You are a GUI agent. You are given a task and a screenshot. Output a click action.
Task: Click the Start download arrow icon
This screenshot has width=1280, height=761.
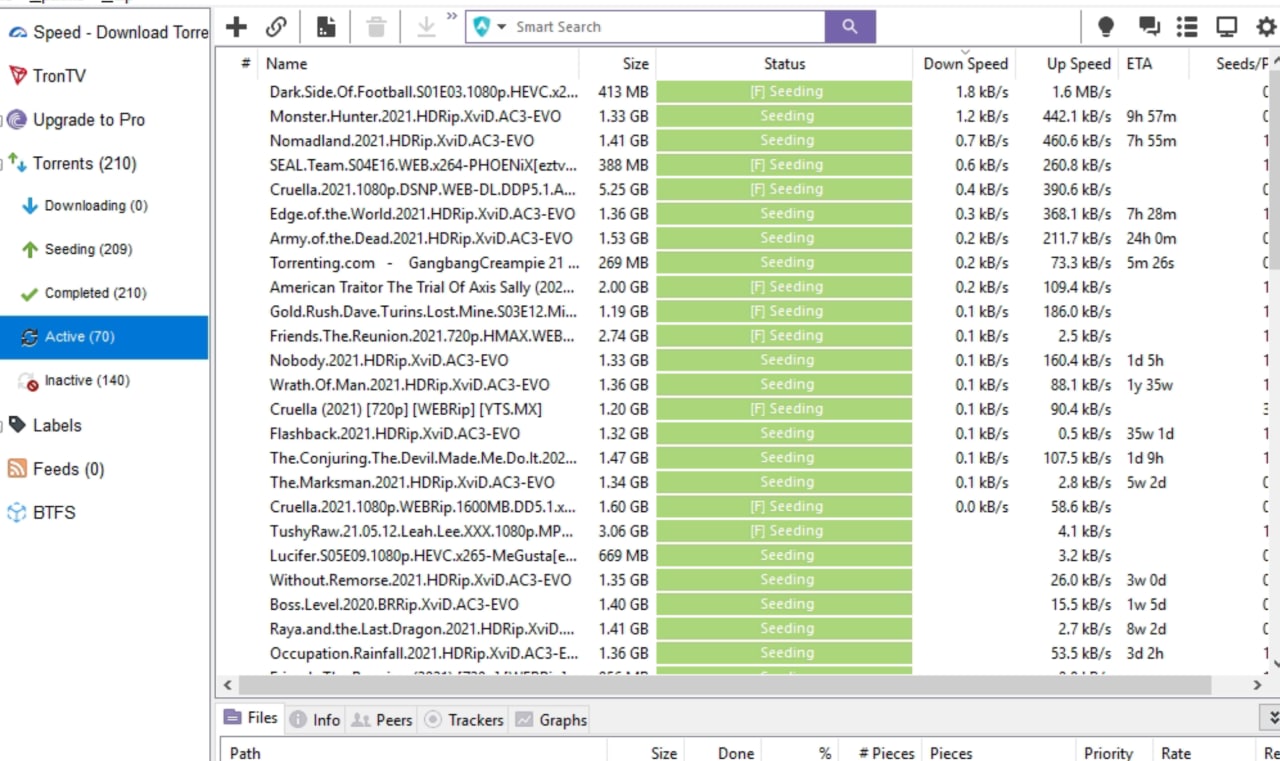(x=426, y=27)
